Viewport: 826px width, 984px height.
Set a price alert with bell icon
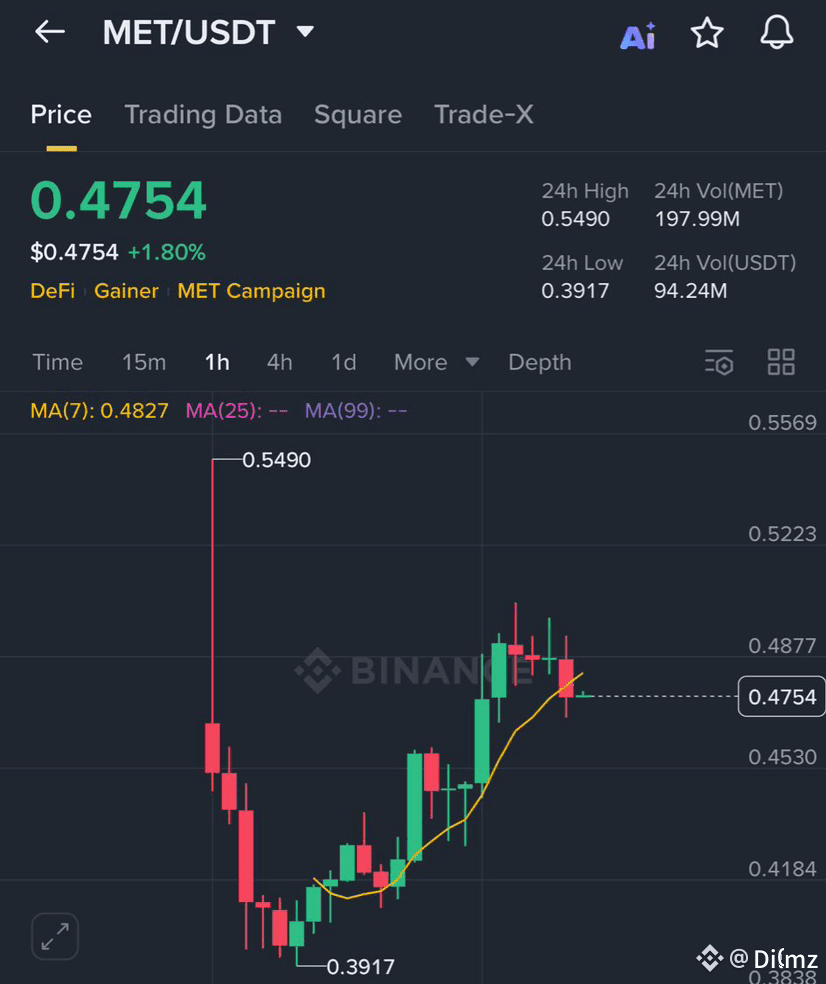(777, 33)
